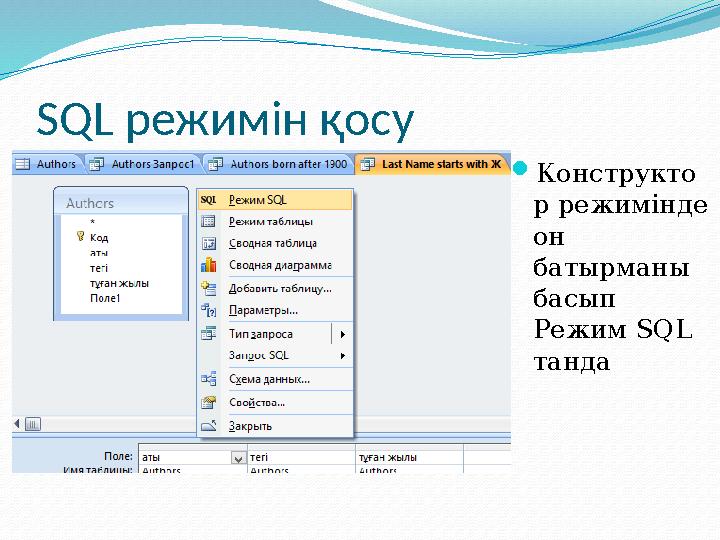720x540 pixels.
Task: Click the close icon beside Закрыть
Action: (x=208, y=426)
